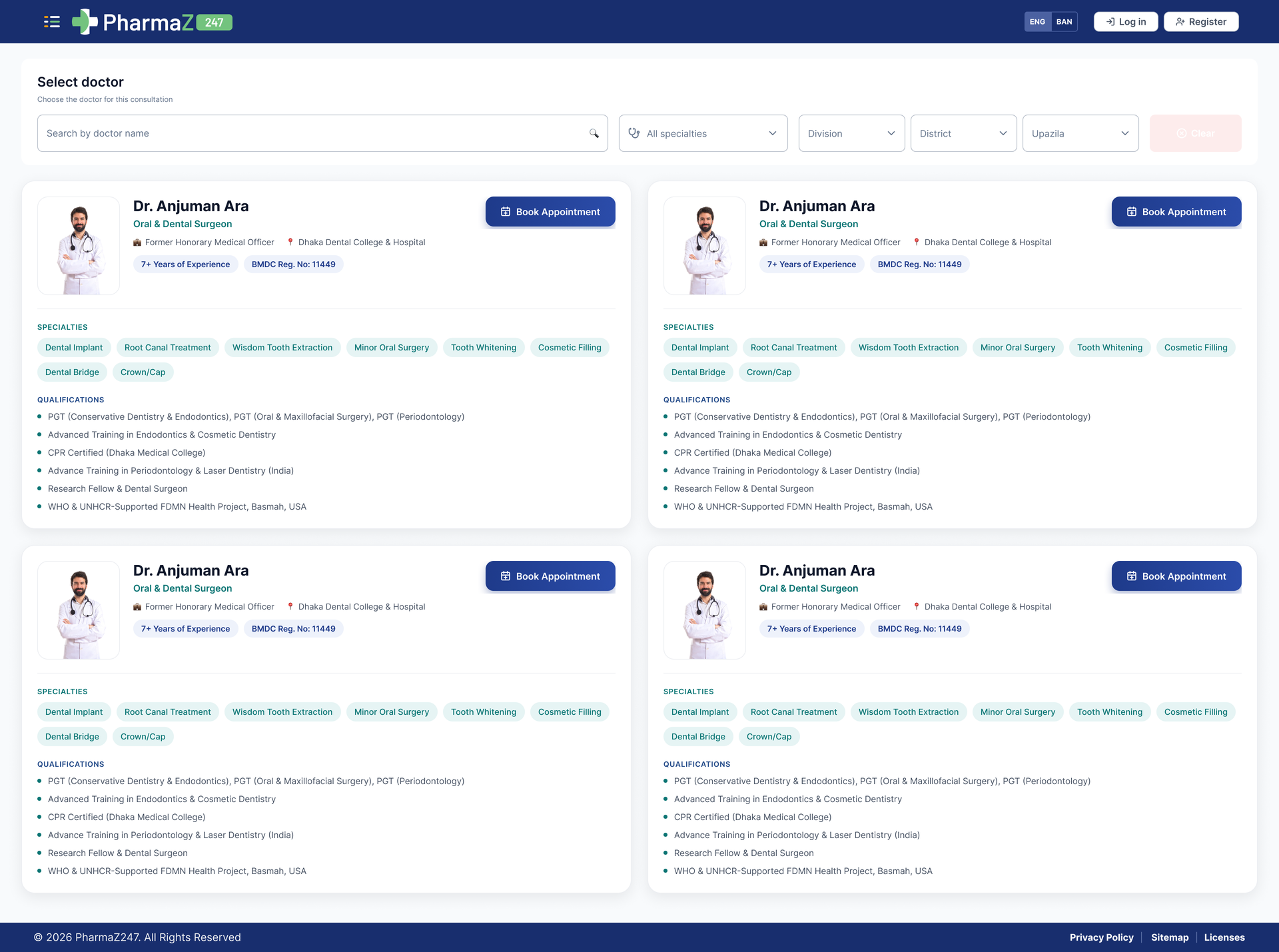Expand the Division dropdown
Viewport: 1279px width, 952px height.
(x=851, y=133)
